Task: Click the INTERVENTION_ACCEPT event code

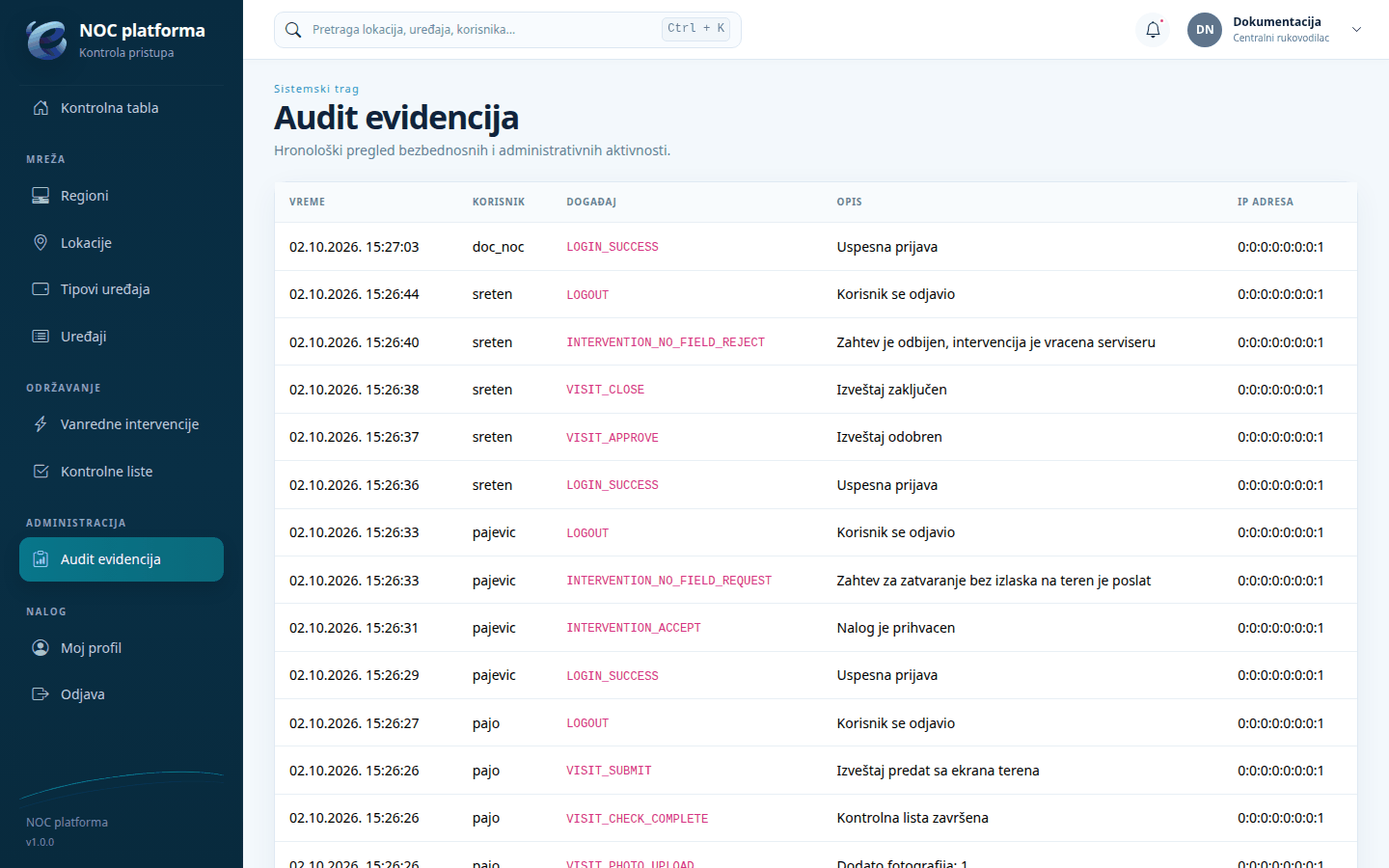Action: 634,628
